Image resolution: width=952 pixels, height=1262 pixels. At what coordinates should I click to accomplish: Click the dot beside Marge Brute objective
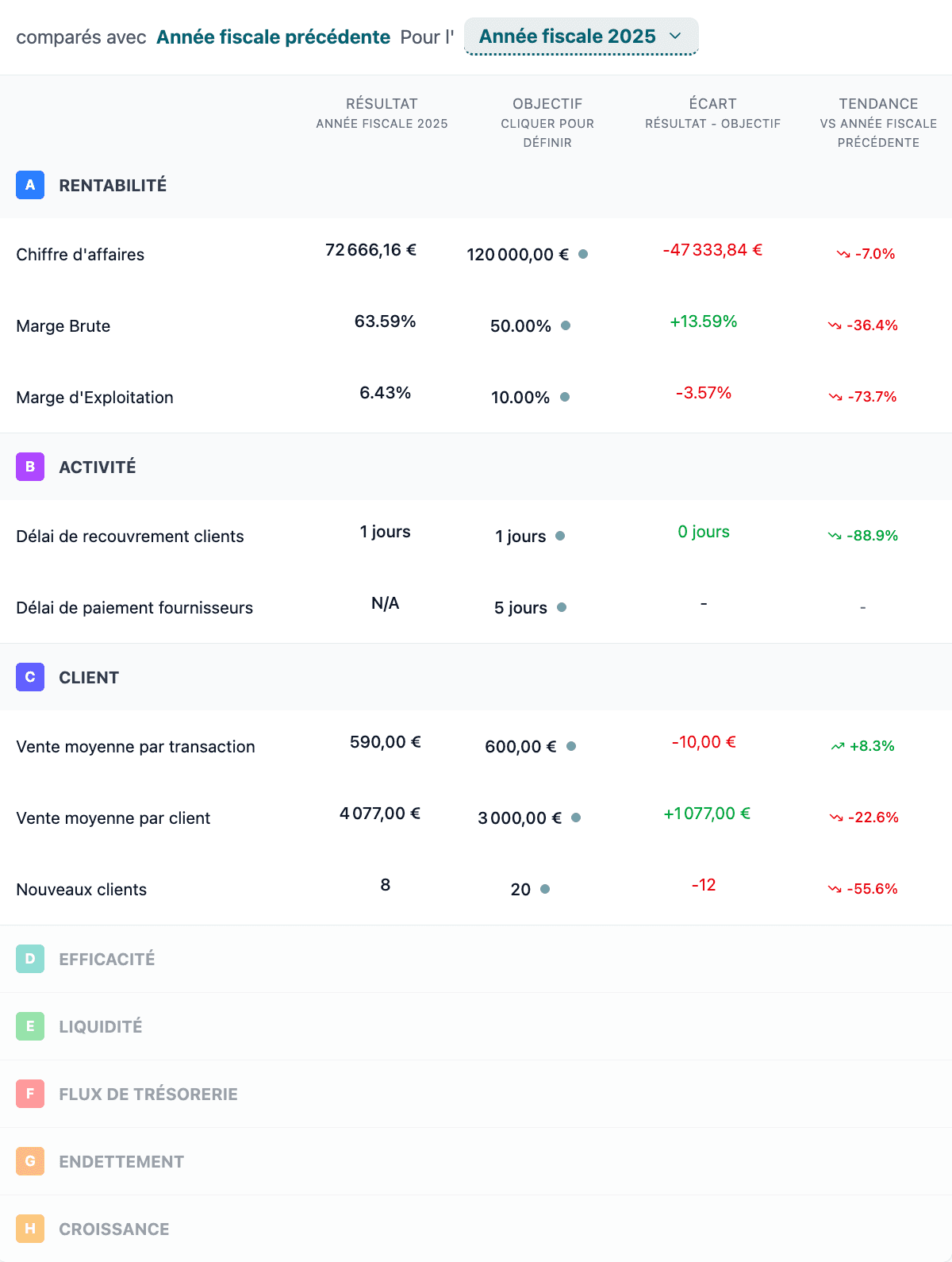tap(566, 325)
